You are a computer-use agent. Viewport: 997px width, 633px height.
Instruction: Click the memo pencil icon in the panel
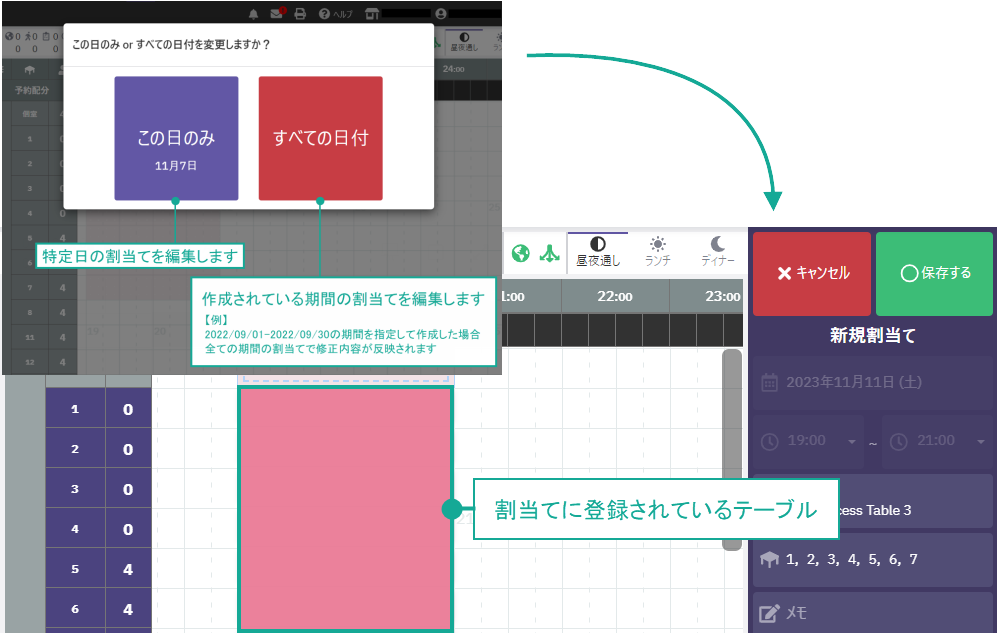[769, 611]
